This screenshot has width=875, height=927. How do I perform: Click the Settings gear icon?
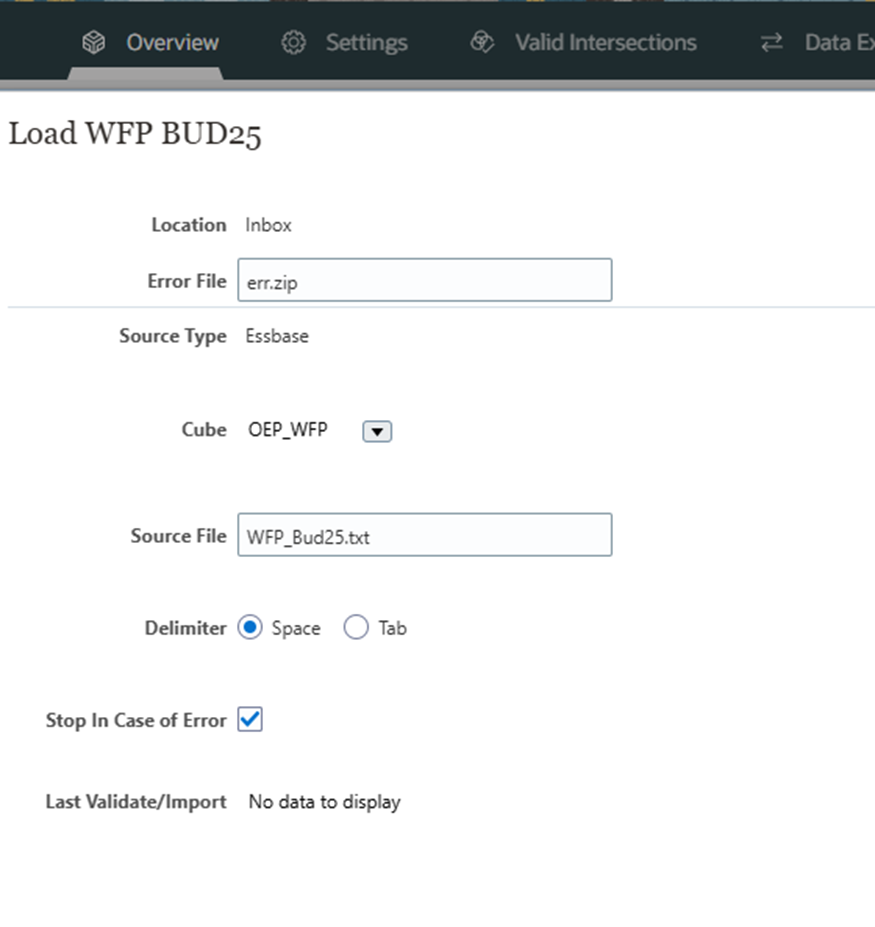[293, 43]
